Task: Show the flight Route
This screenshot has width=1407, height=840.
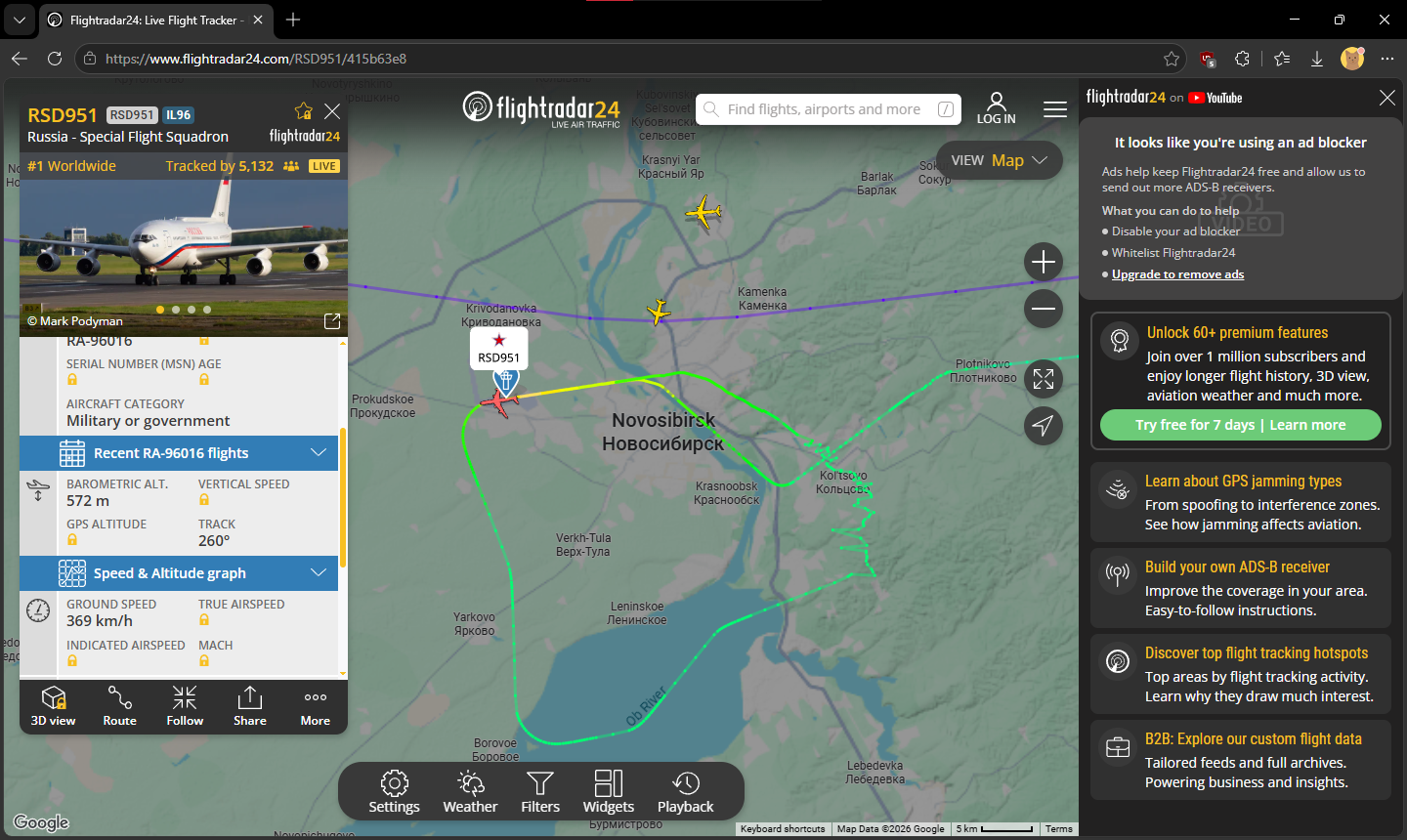Action: [119, 706]
